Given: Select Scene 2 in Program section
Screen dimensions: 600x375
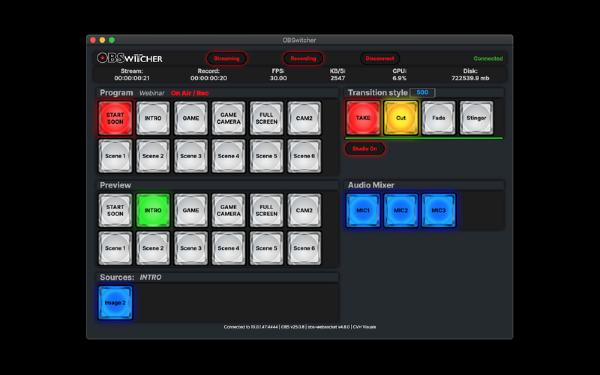Looking at the screenshot, I should click(x=153, y=156).
